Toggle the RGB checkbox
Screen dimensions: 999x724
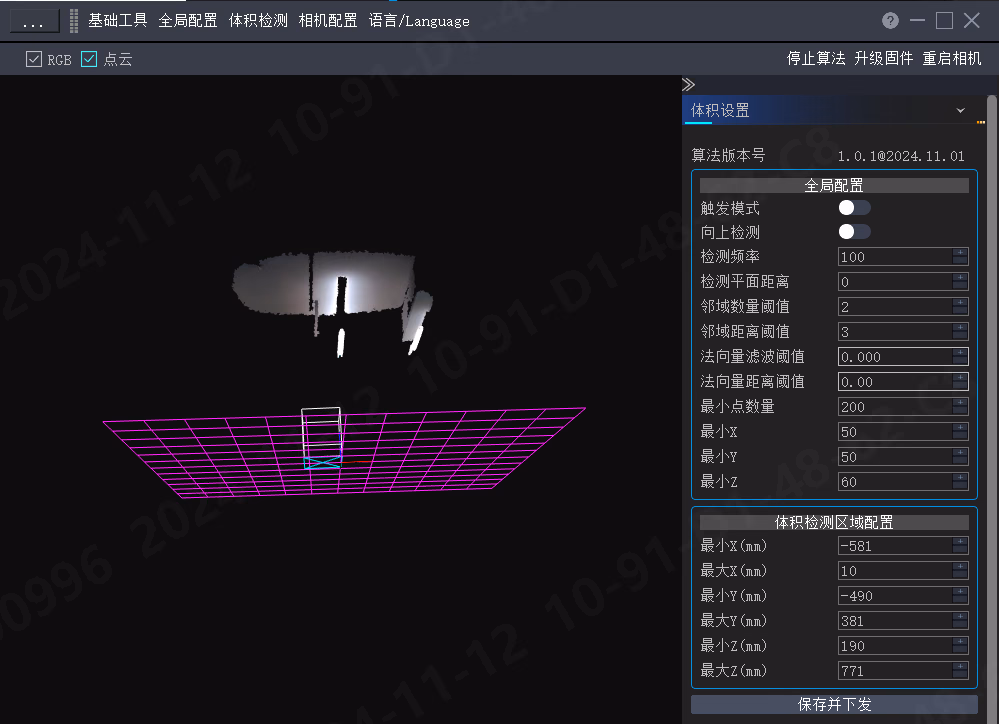tap(34, 59)
